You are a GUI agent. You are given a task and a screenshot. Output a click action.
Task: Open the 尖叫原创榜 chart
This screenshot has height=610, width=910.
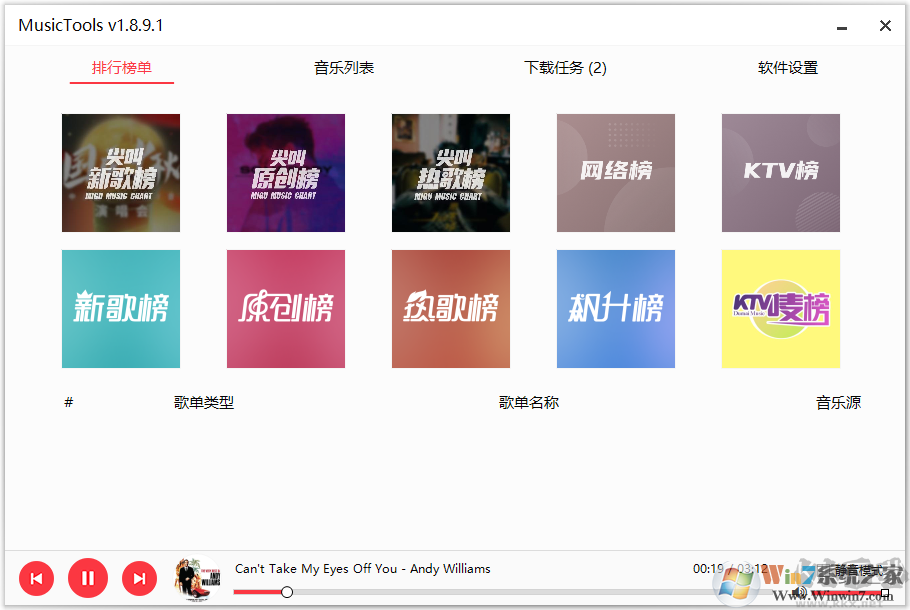285,172
